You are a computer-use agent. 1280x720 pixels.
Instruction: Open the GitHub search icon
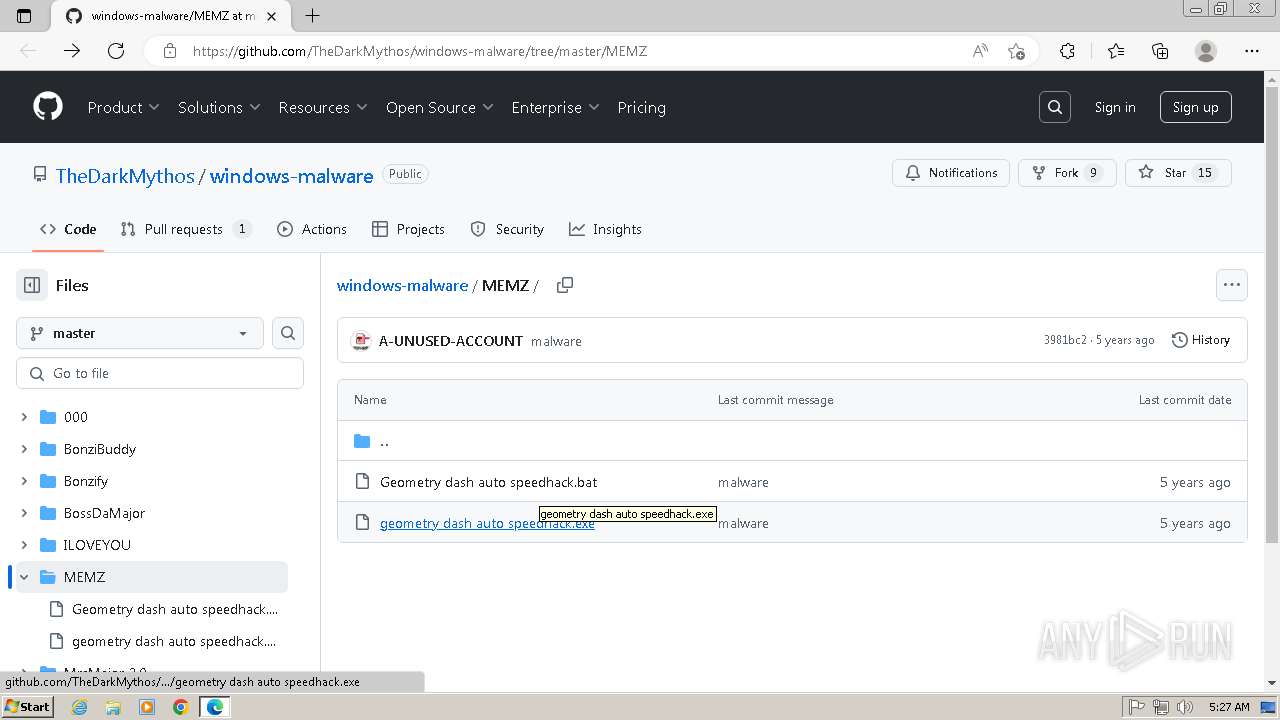[x=1055, y=107]
